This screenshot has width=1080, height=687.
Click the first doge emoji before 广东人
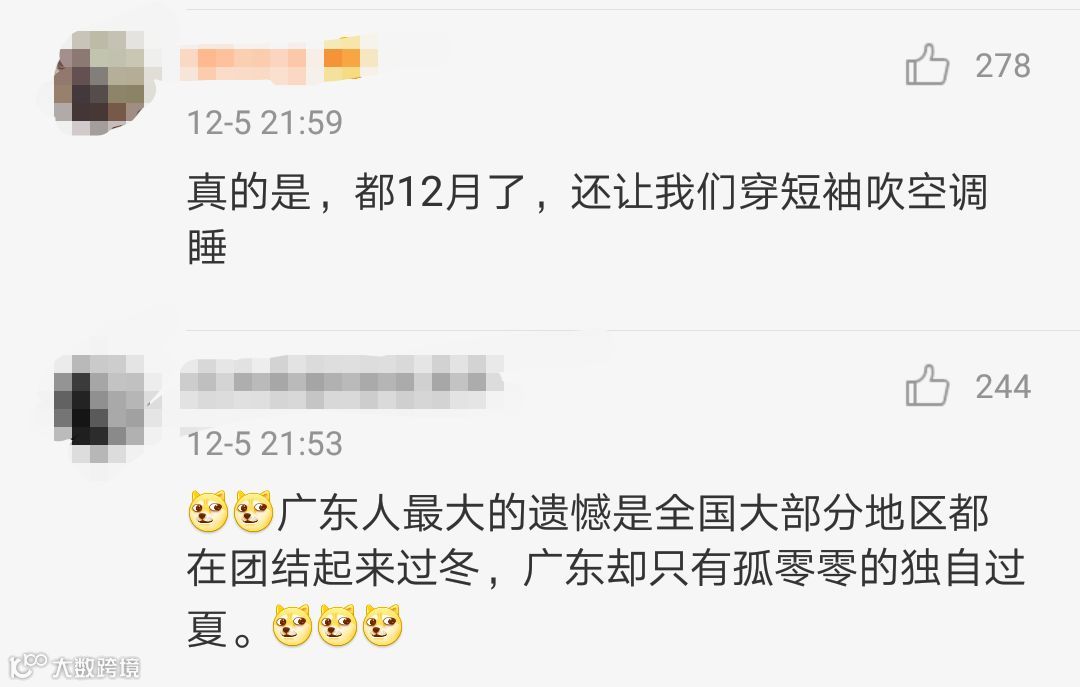208,512
